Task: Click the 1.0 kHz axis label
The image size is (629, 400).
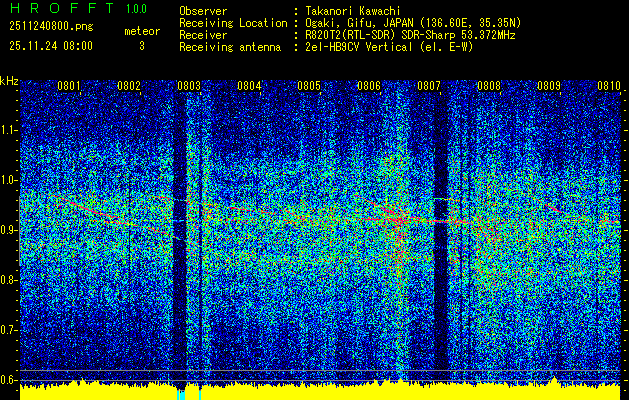Action: [x=8, y=181]
